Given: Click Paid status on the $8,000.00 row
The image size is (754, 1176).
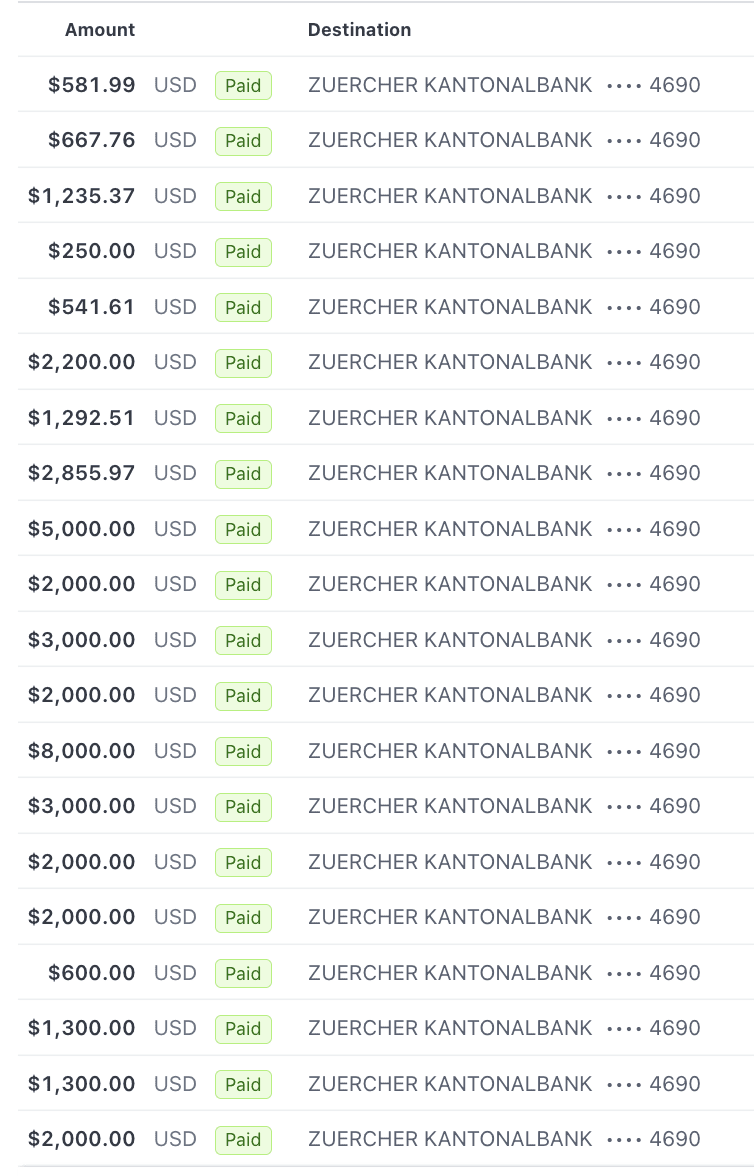Looking at the screenshot, I should tap(243, 752).
